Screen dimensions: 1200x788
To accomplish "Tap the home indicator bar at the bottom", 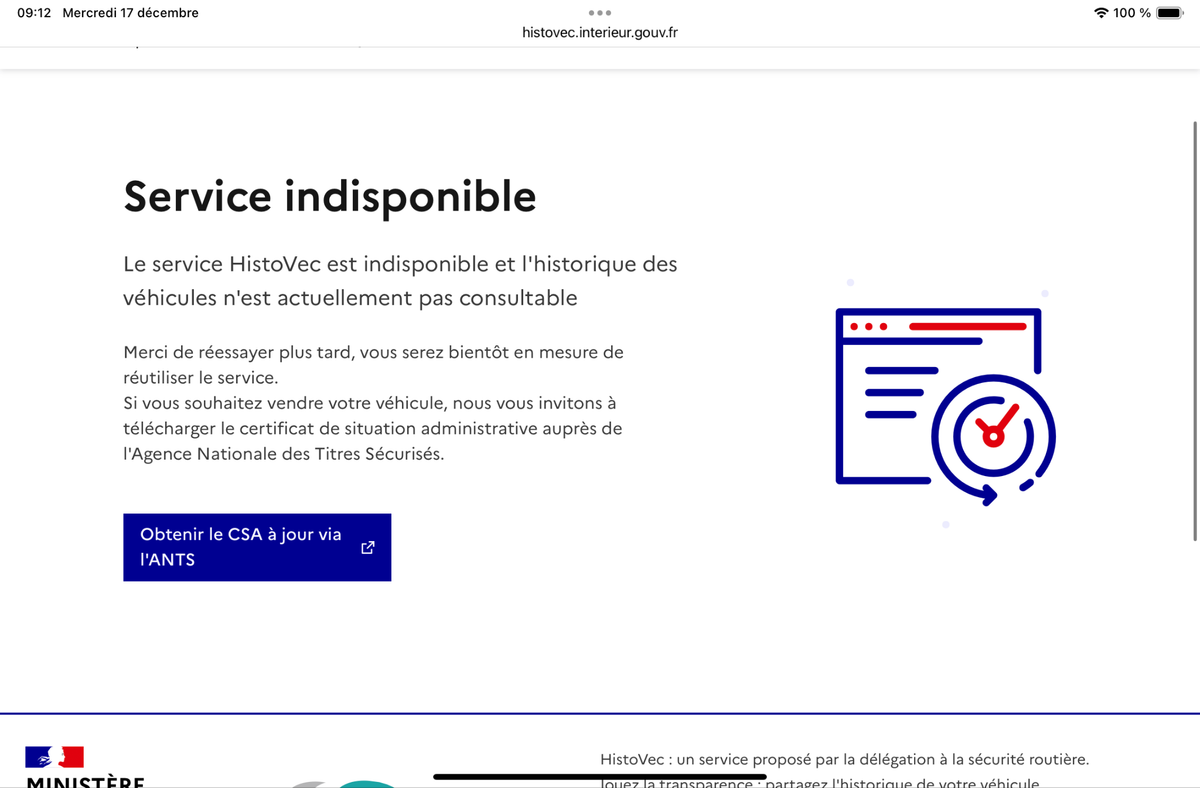I will tap(600, 776).
